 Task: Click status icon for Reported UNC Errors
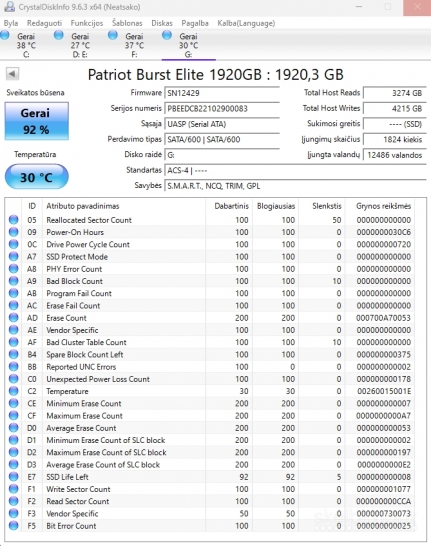pos(14,367)
